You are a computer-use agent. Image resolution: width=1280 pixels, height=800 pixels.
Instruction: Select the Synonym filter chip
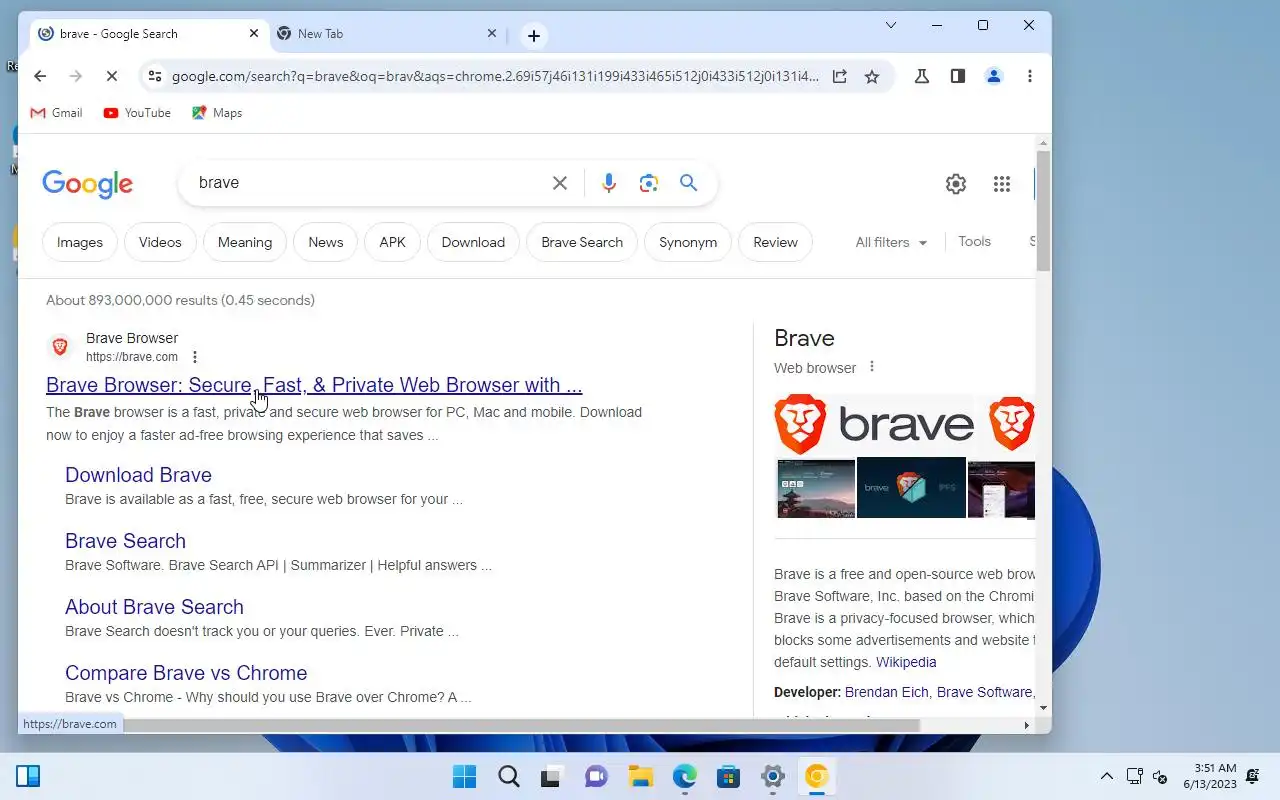click(688, 242)
